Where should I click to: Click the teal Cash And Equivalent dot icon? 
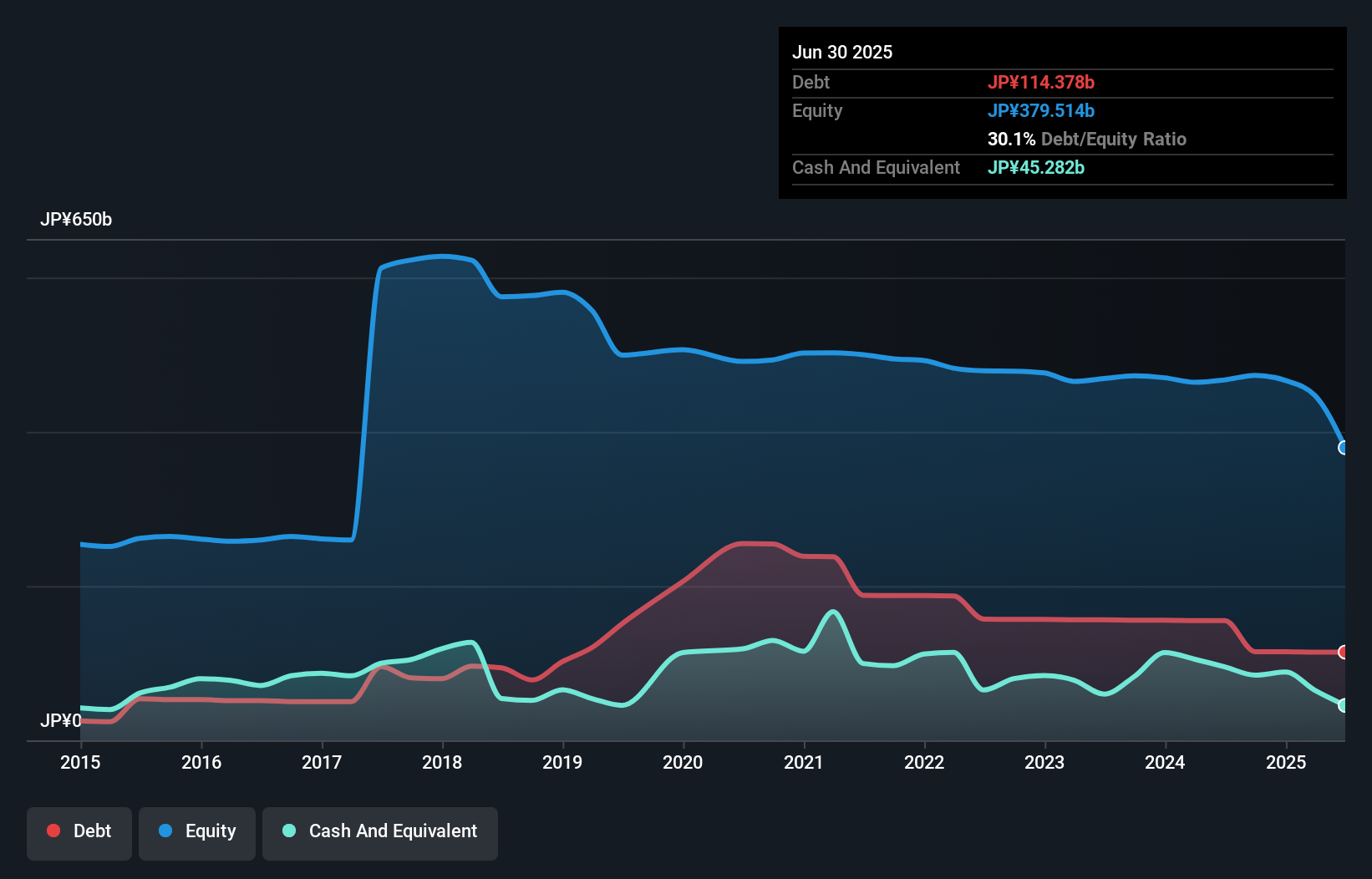(287, 831)
